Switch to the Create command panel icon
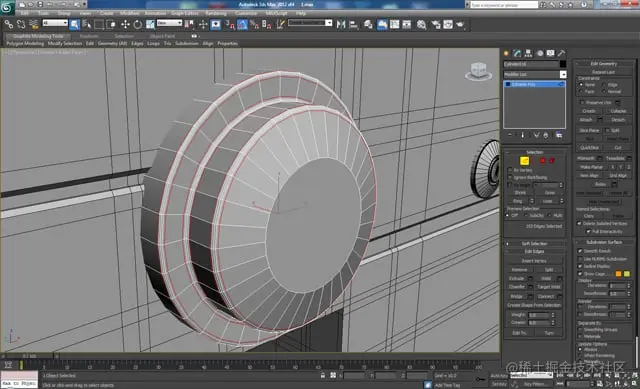 tap(506, 53)
